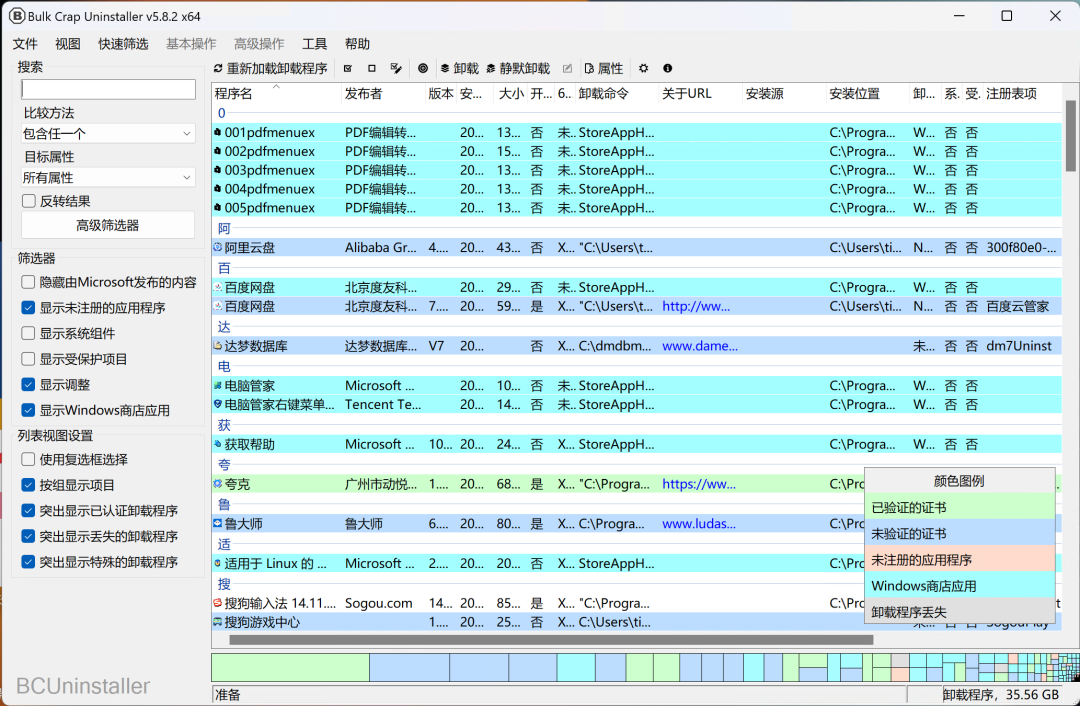This screenshot has height=706, width=1080.
Task: Run the 卸载 uninstall command
Action: click(457, 68)
